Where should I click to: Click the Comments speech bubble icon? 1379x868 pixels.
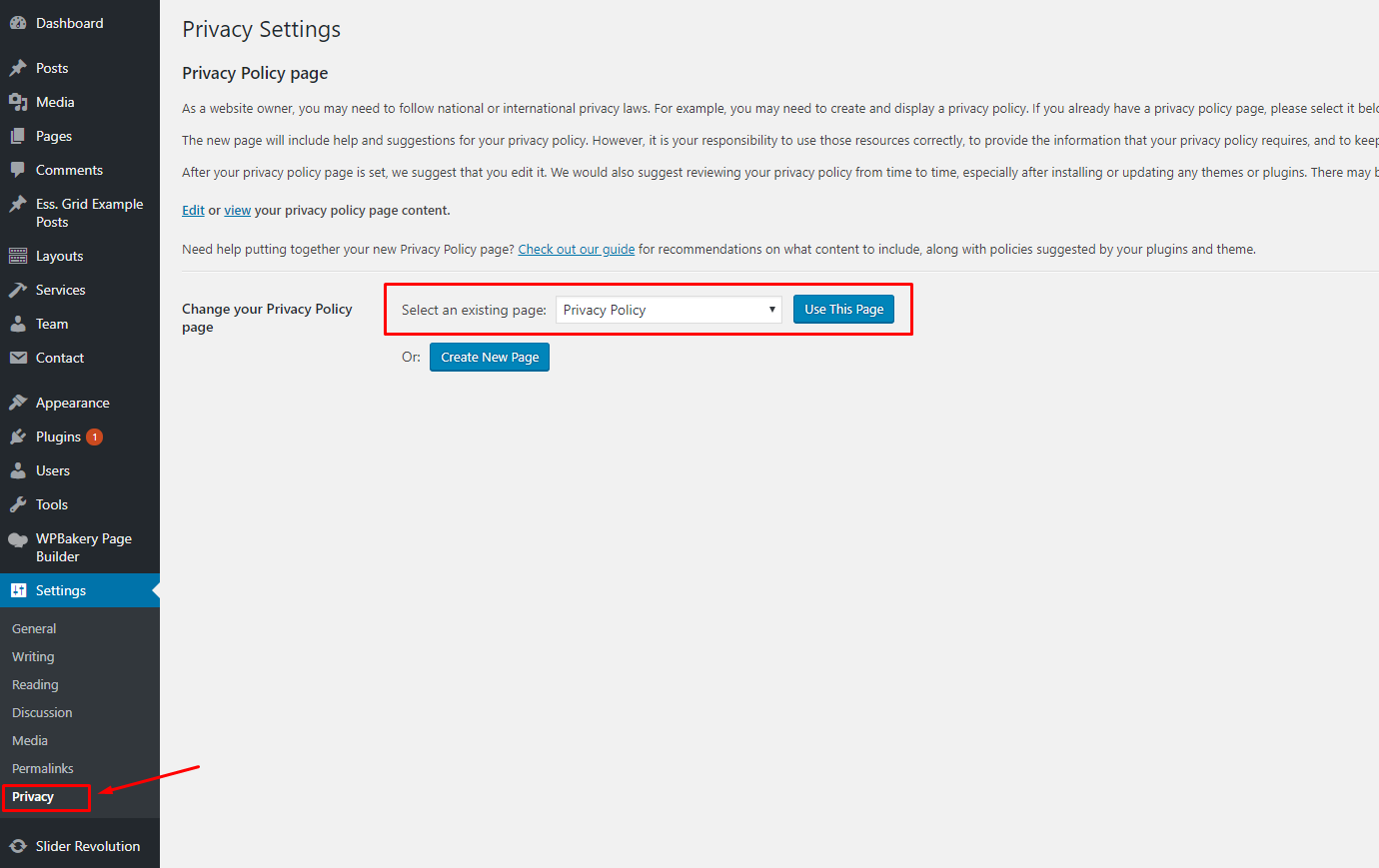[18, 170]
